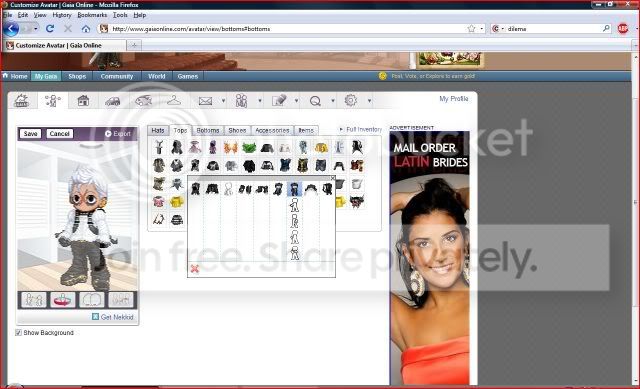The width and height of the screenshot is (640, 389).
Task: Click the Save button
Action: [30, 134]
